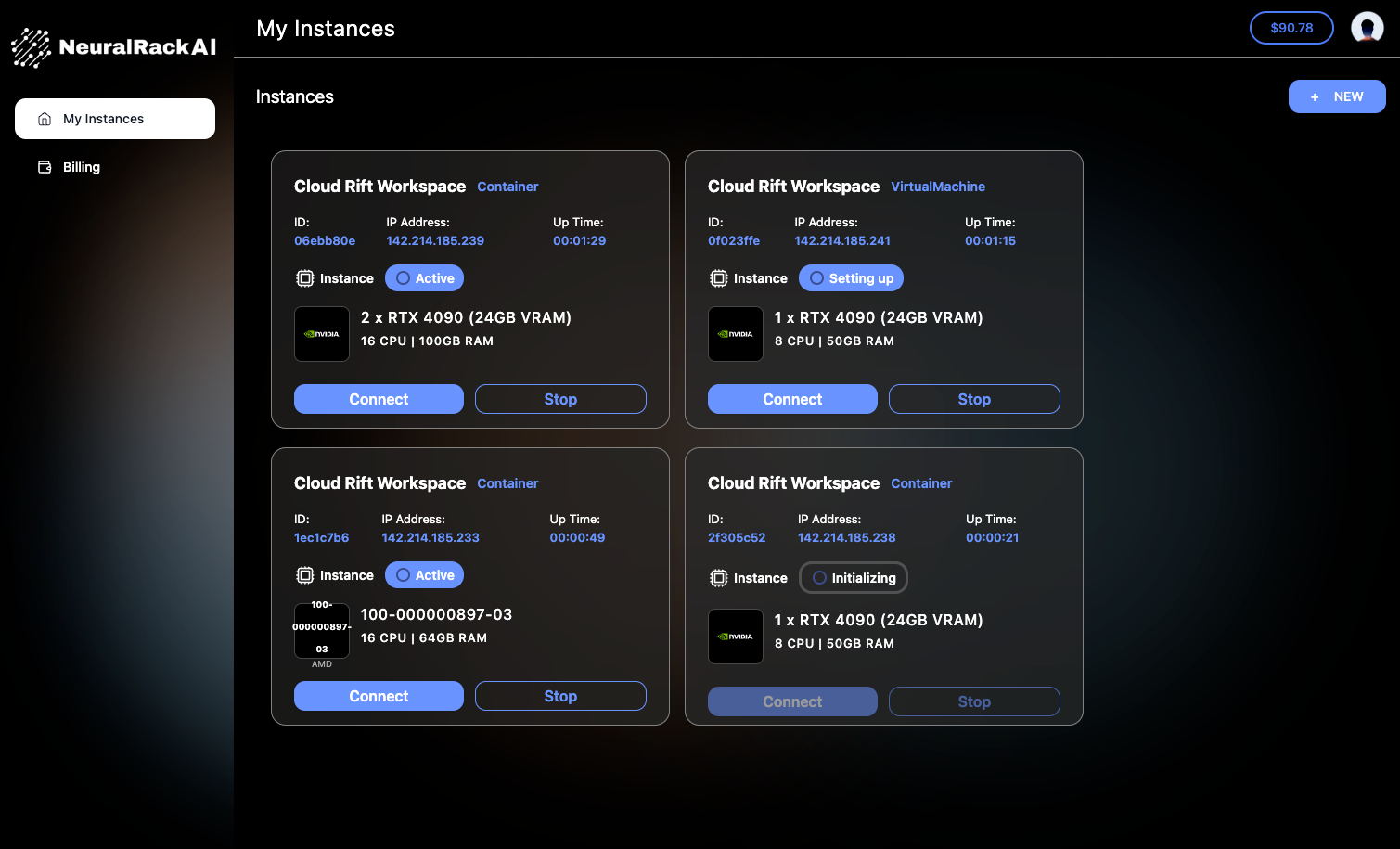Click the plus icon inside the NEW button
Image resolution: width=1400 pixels, height=849 pixels.
coord(1314,96)
